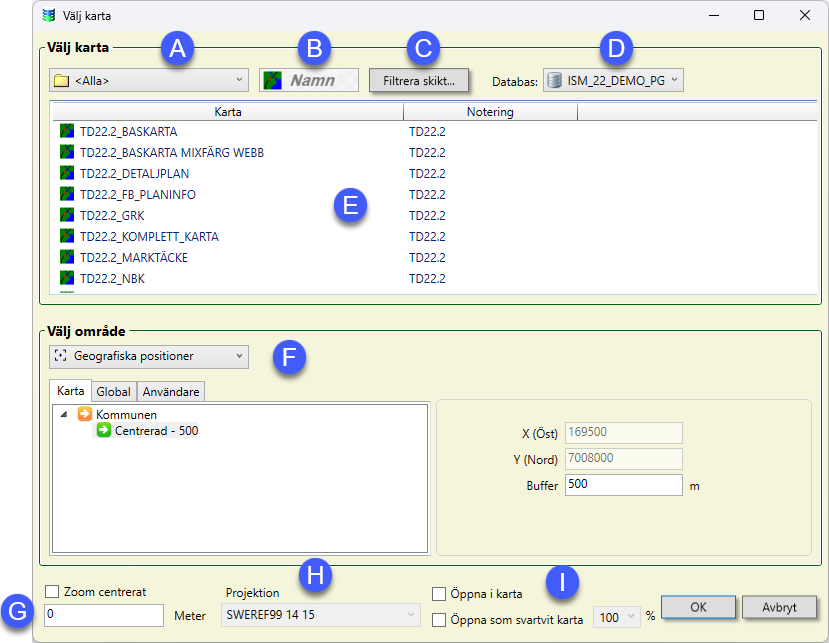Screen dimensions: 829x643
Task: Click the map icon next to TD22.2_MARKTÄCKE
Action: coord(67,257)
